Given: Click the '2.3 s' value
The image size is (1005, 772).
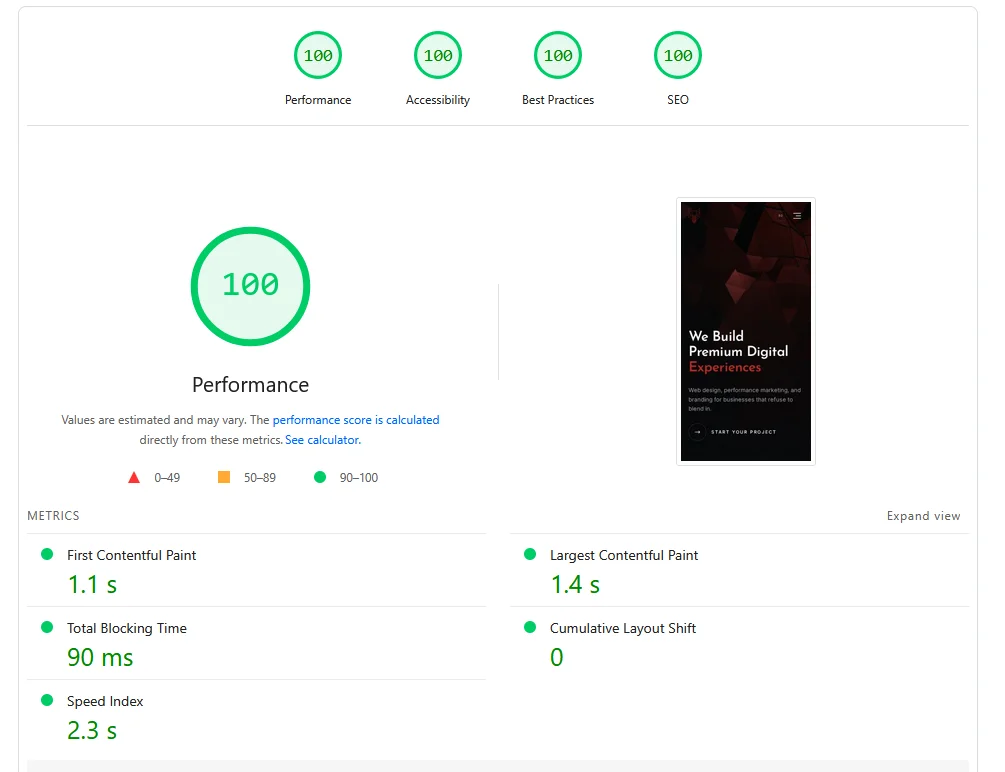Looking at the screenshot, I should (x=92, y=731).
